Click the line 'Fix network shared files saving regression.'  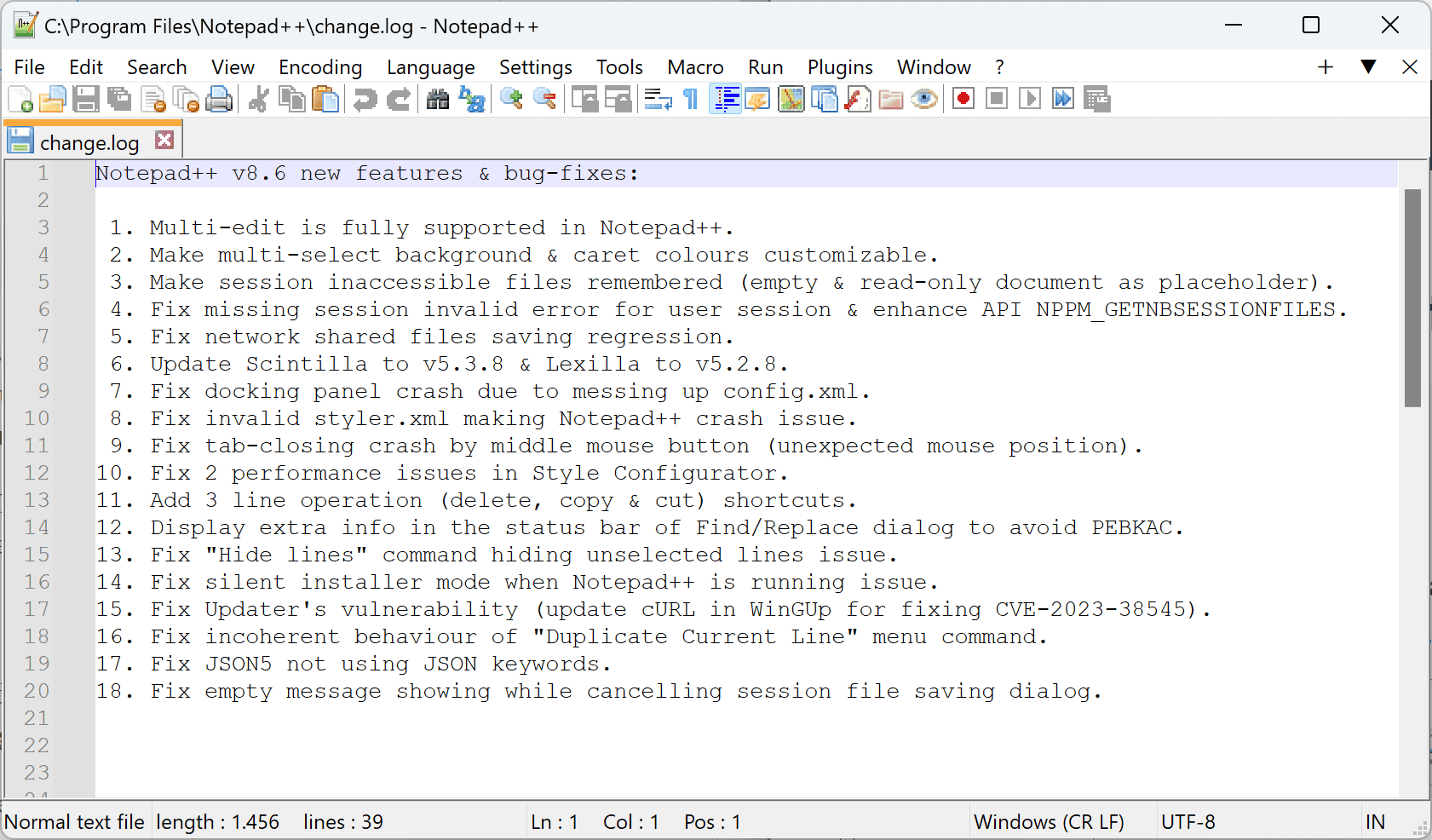point(443,337)
